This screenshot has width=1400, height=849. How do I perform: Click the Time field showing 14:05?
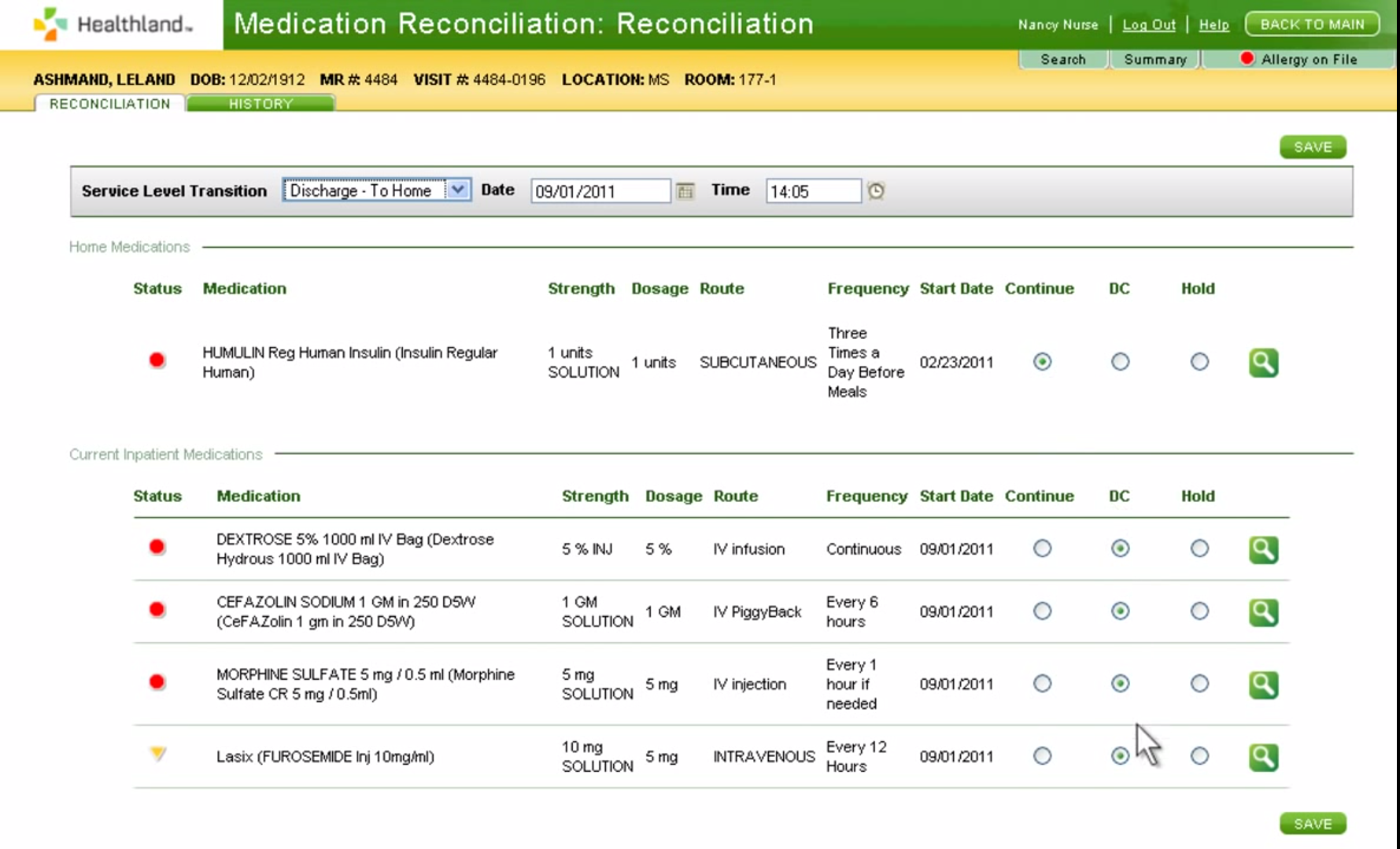[814, 191]
